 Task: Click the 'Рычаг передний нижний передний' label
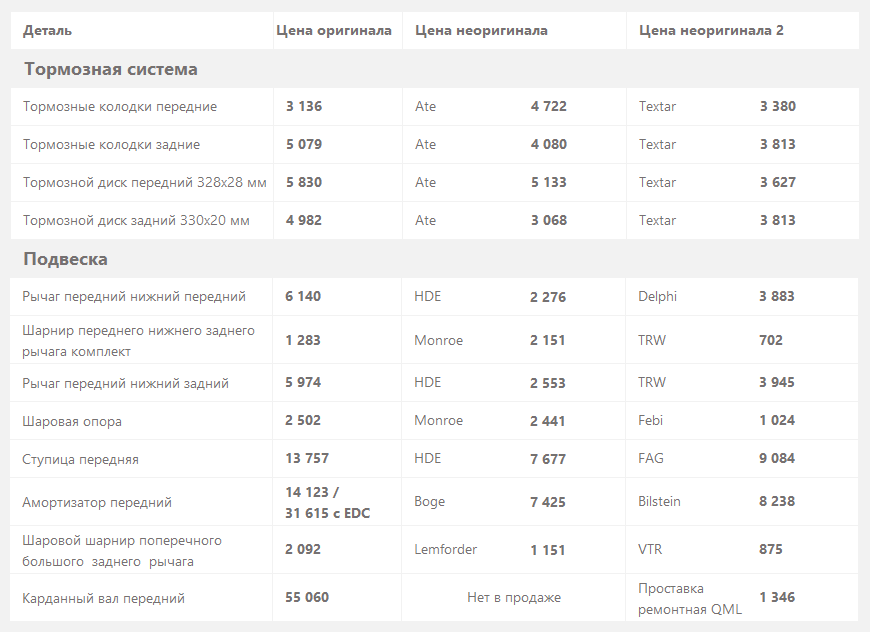134,297
